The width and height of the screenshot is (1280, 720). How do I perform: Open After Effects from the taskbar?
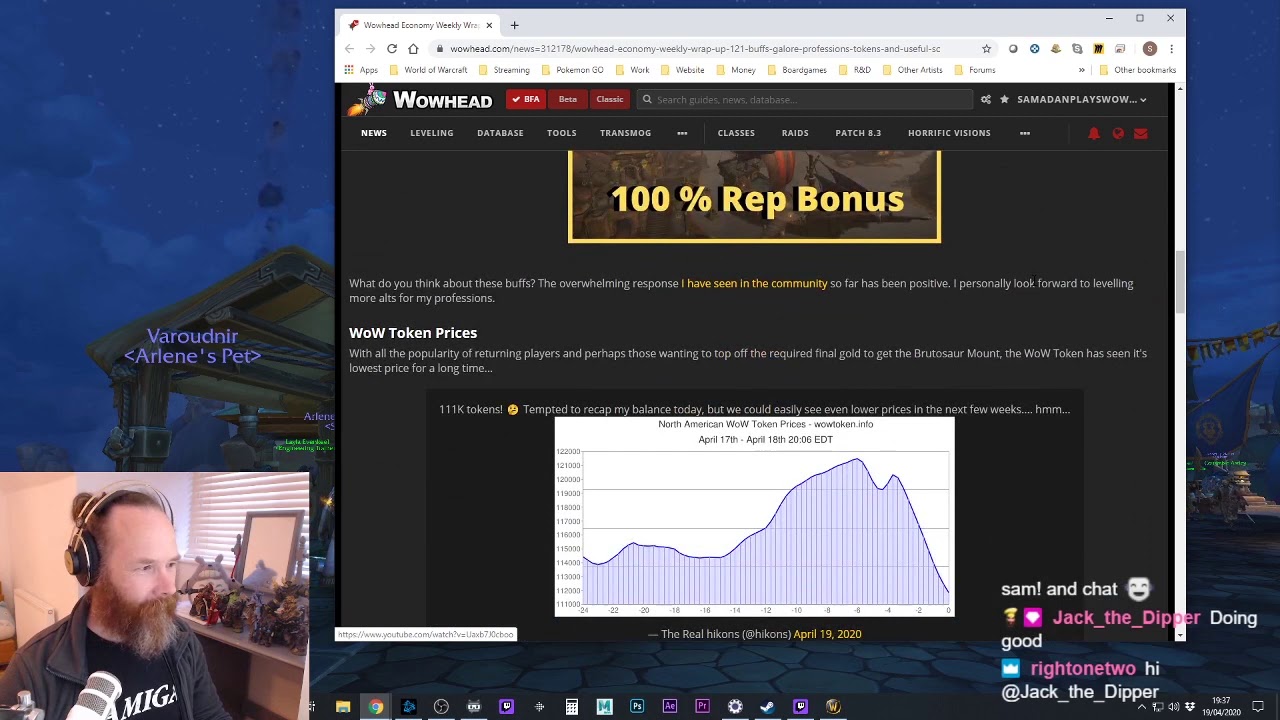[x=670, y=707]
